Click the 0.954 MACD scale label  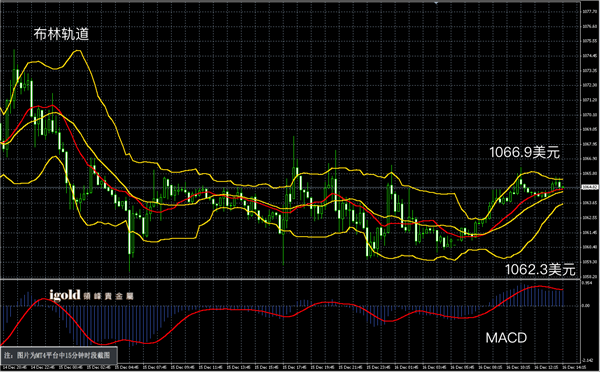(x=586, y=283)
